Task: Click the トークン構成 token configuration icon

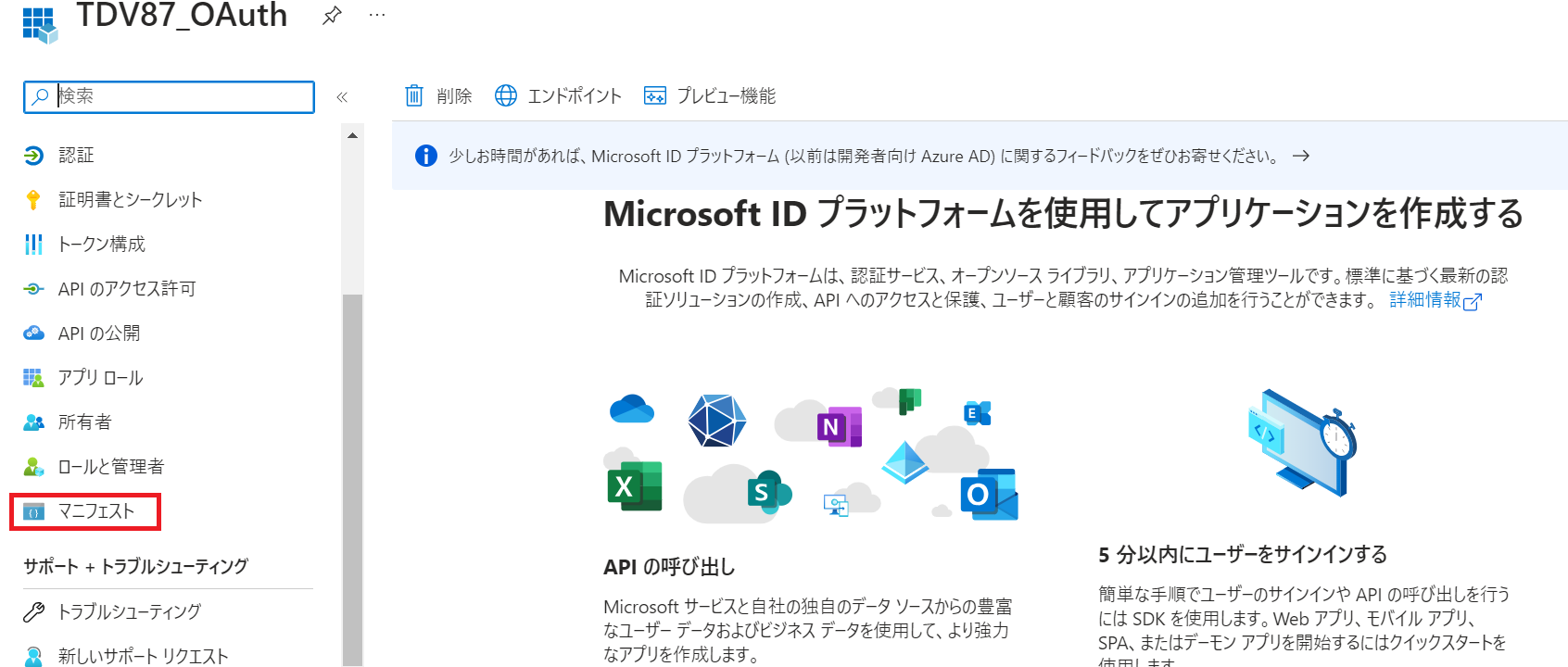Action: [33, 245]
